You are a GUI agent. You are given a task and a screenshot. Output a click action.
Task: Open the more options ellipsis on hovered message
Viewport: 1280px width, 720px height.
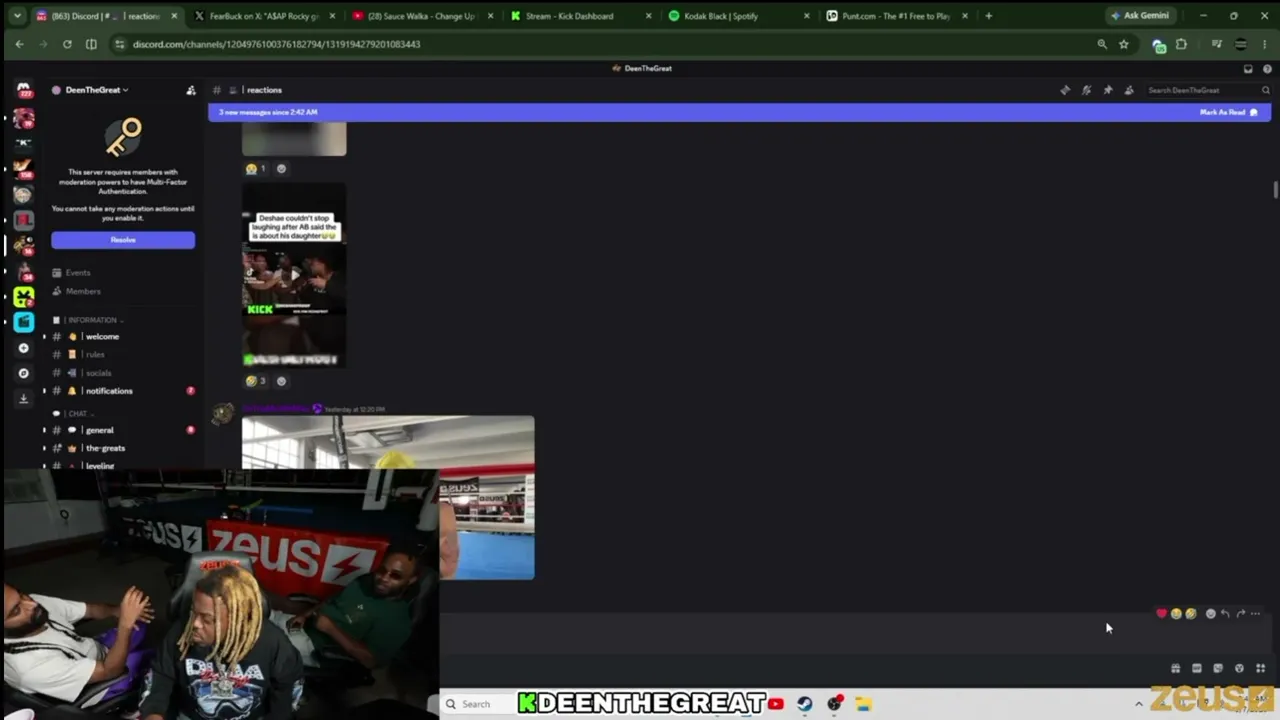(1256, 614)
